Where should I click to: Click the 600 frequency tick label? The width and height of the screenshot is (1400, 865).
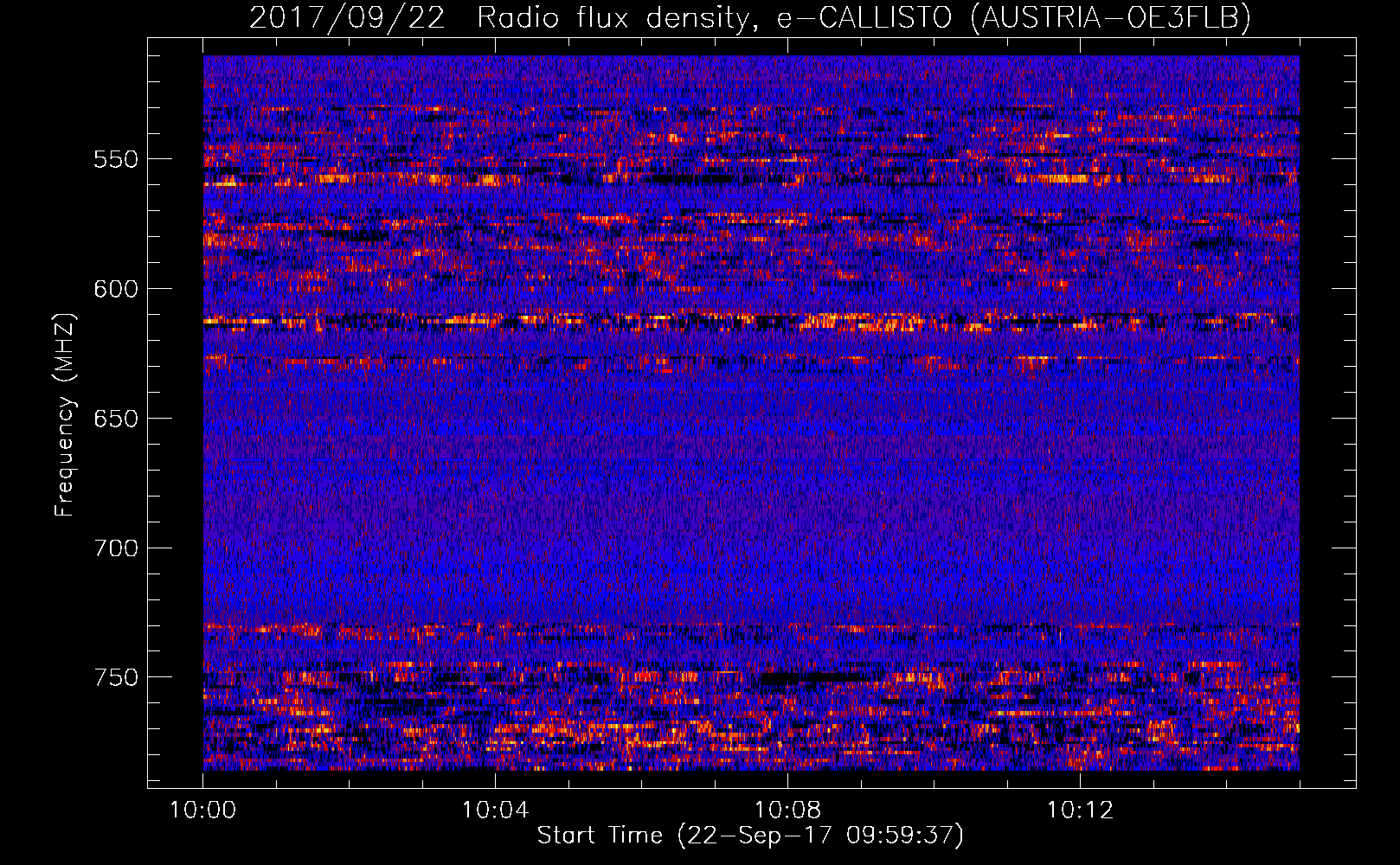tap(116, 289)
